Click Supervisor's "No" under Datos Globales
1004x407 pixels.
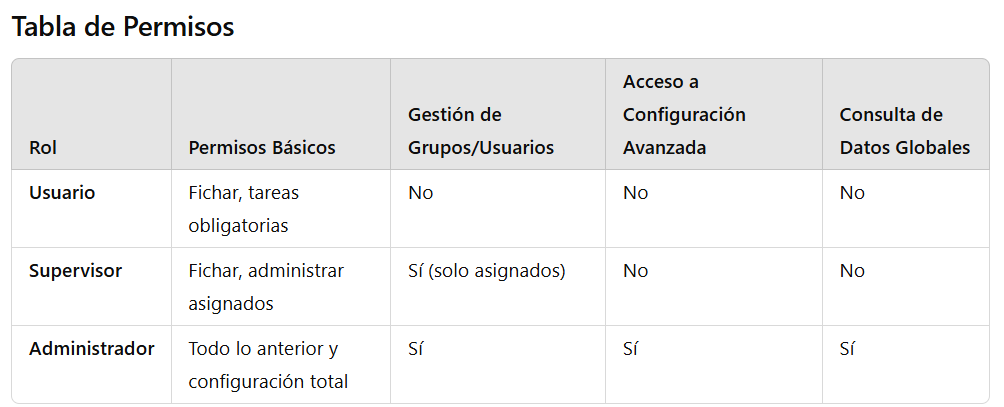[852, 270]
